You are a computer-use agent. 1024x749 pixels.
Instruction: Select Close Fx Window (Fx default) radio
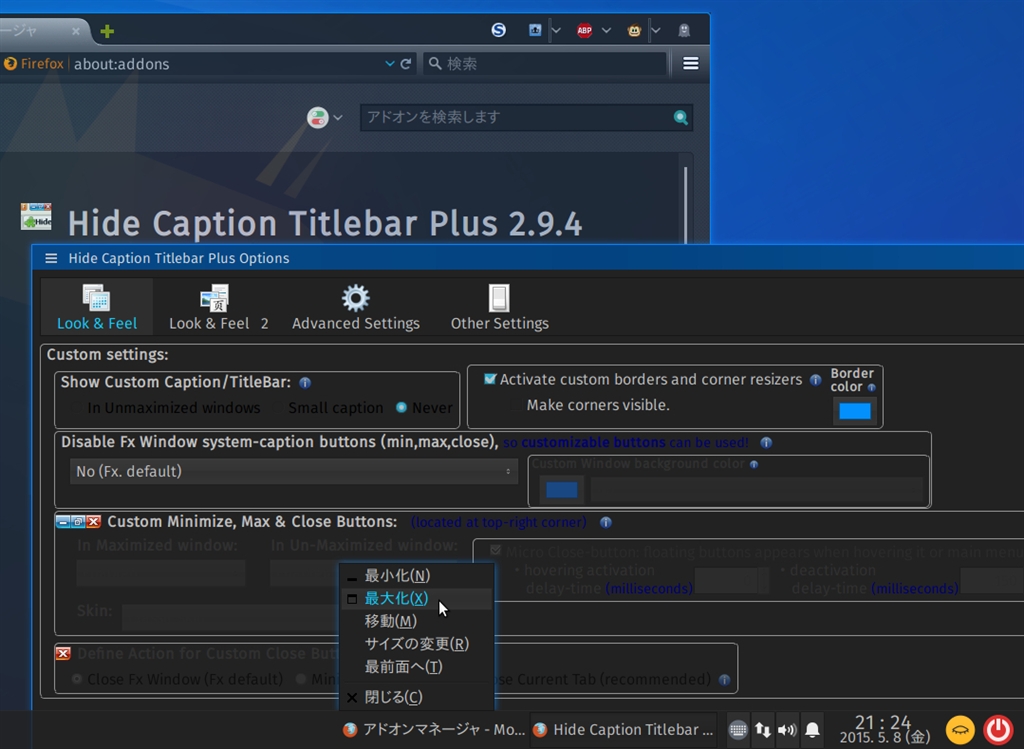point(77,679)
